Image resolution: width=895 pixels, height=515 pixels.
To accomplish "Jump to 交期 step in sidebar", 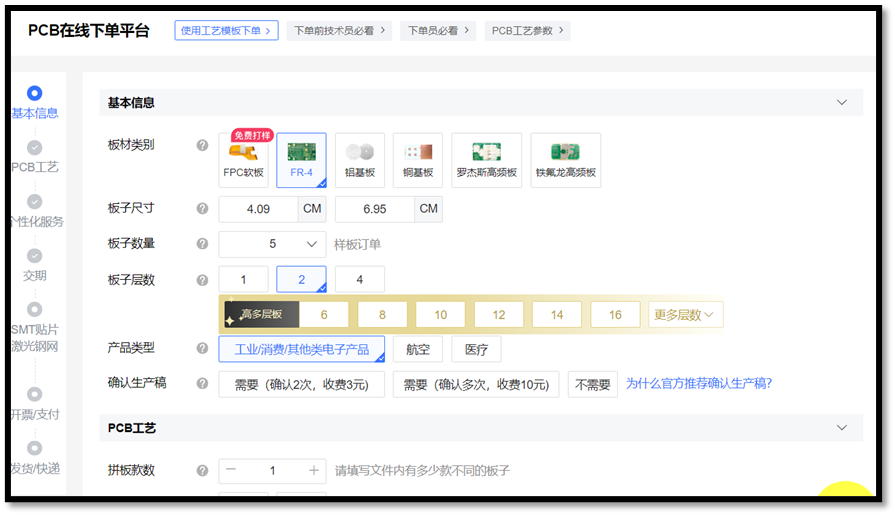I will coord(35,265).
